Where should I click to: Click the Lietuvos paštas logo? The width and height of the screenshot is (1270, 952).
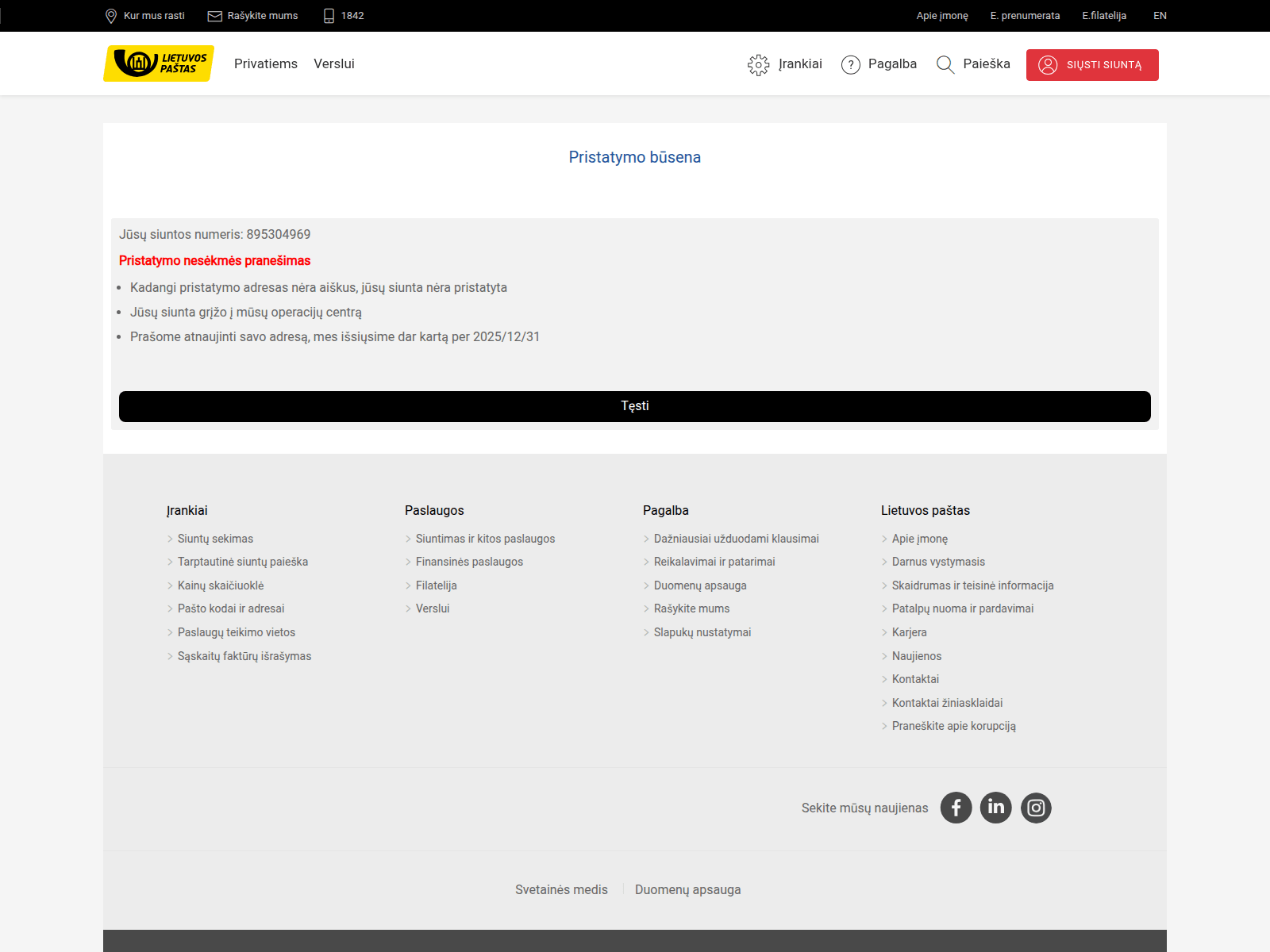pyautogui.click(x=159, y=63)
